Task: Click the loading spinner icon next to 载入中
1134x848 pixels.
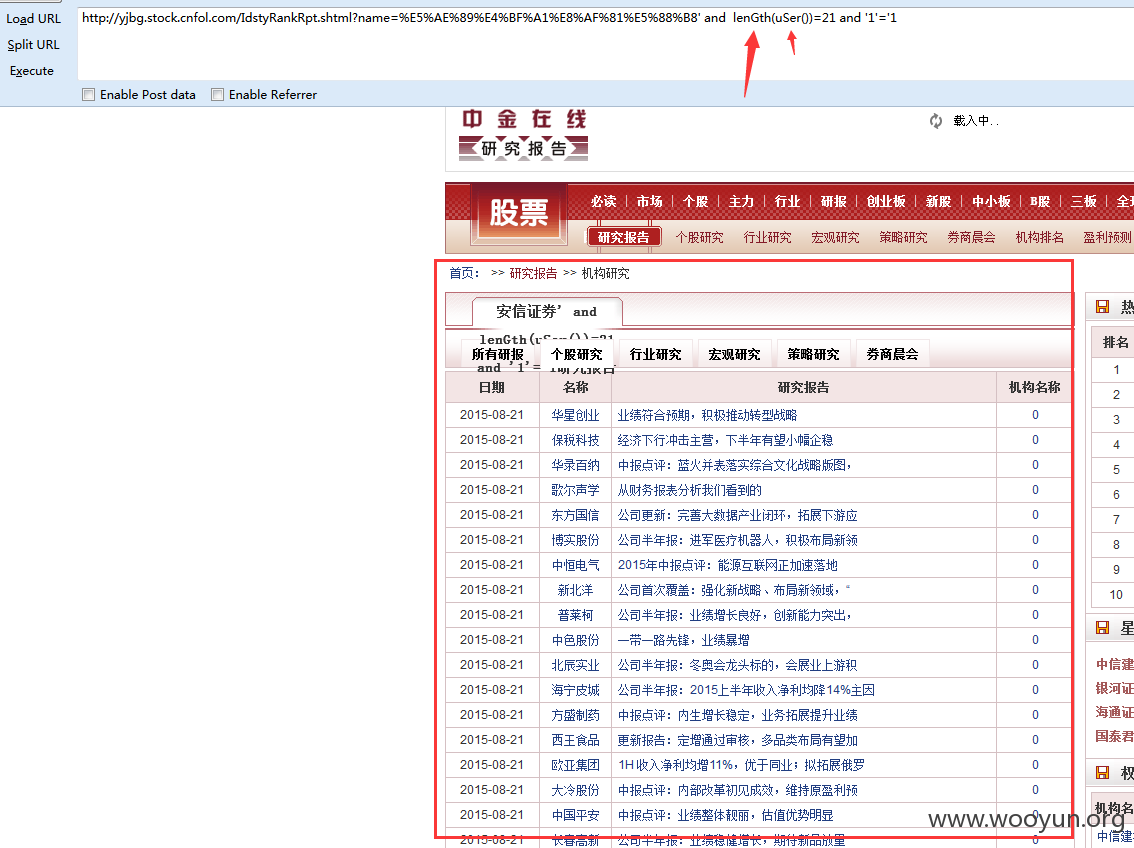Action: coord(936,121)
